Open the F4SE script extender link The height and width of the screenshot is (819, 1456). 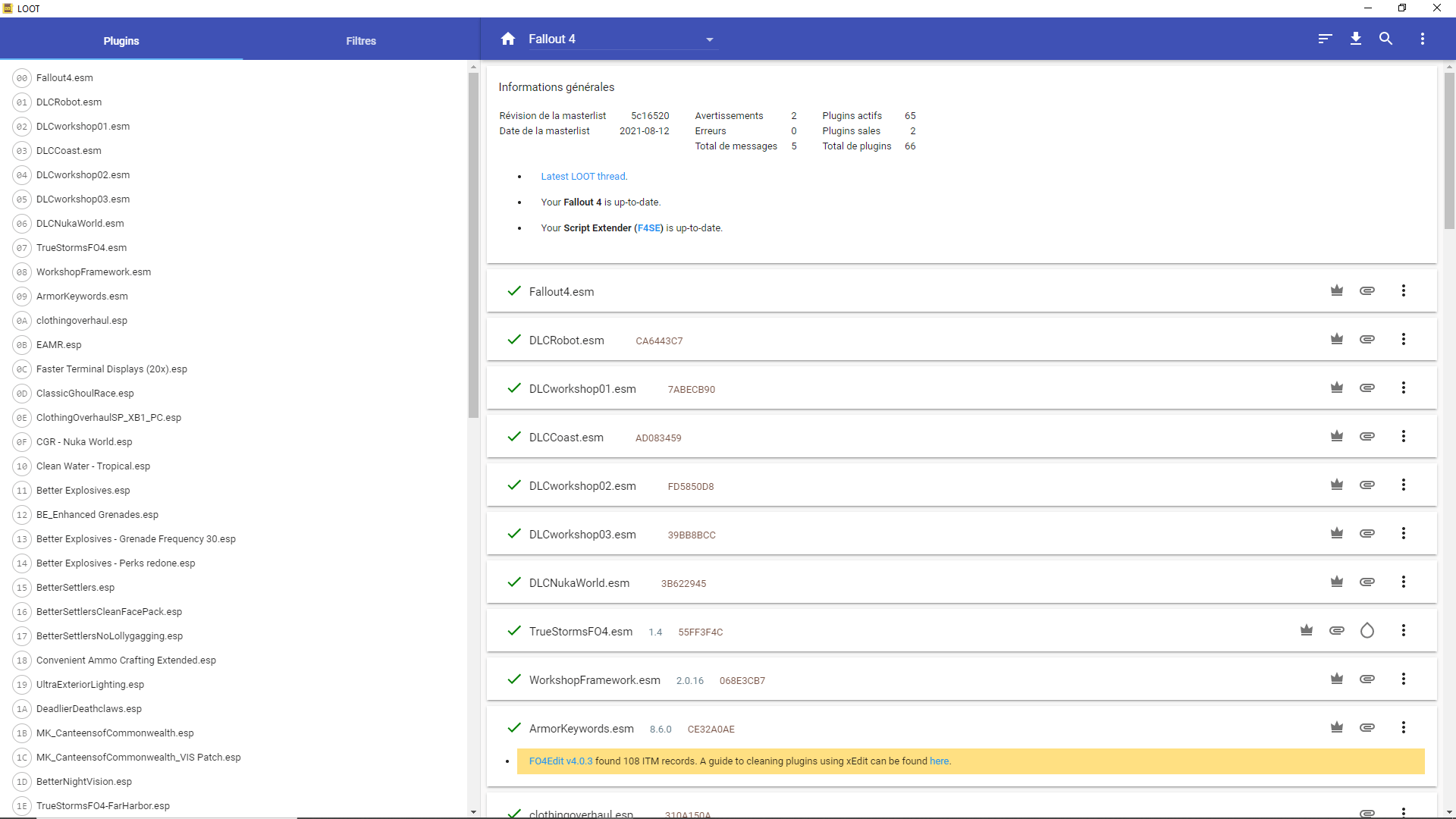point(649,228)
